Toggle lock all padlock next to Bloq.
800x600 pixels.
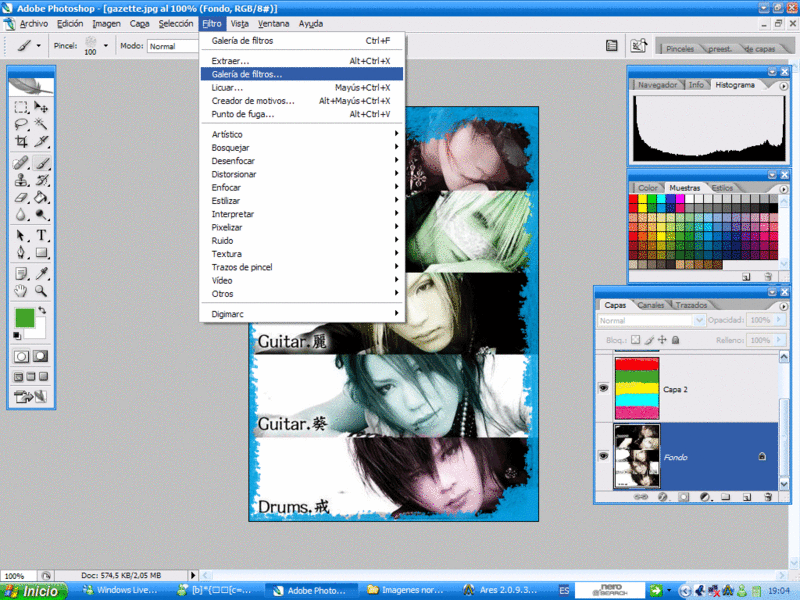(x=676, y=340)
